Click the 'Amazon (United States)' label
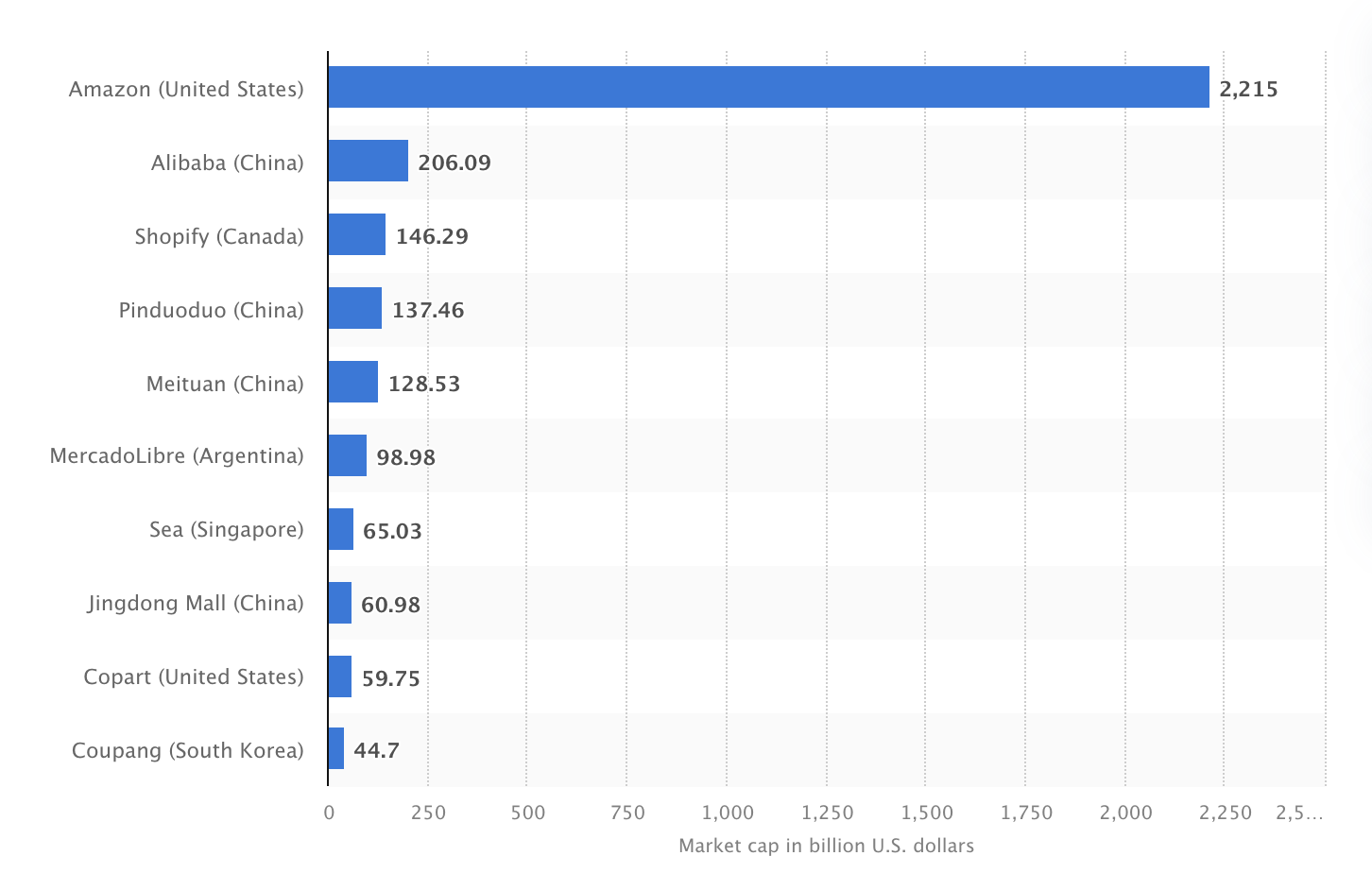The height and width of the screenshot is (873, 1372). point(186,89)
